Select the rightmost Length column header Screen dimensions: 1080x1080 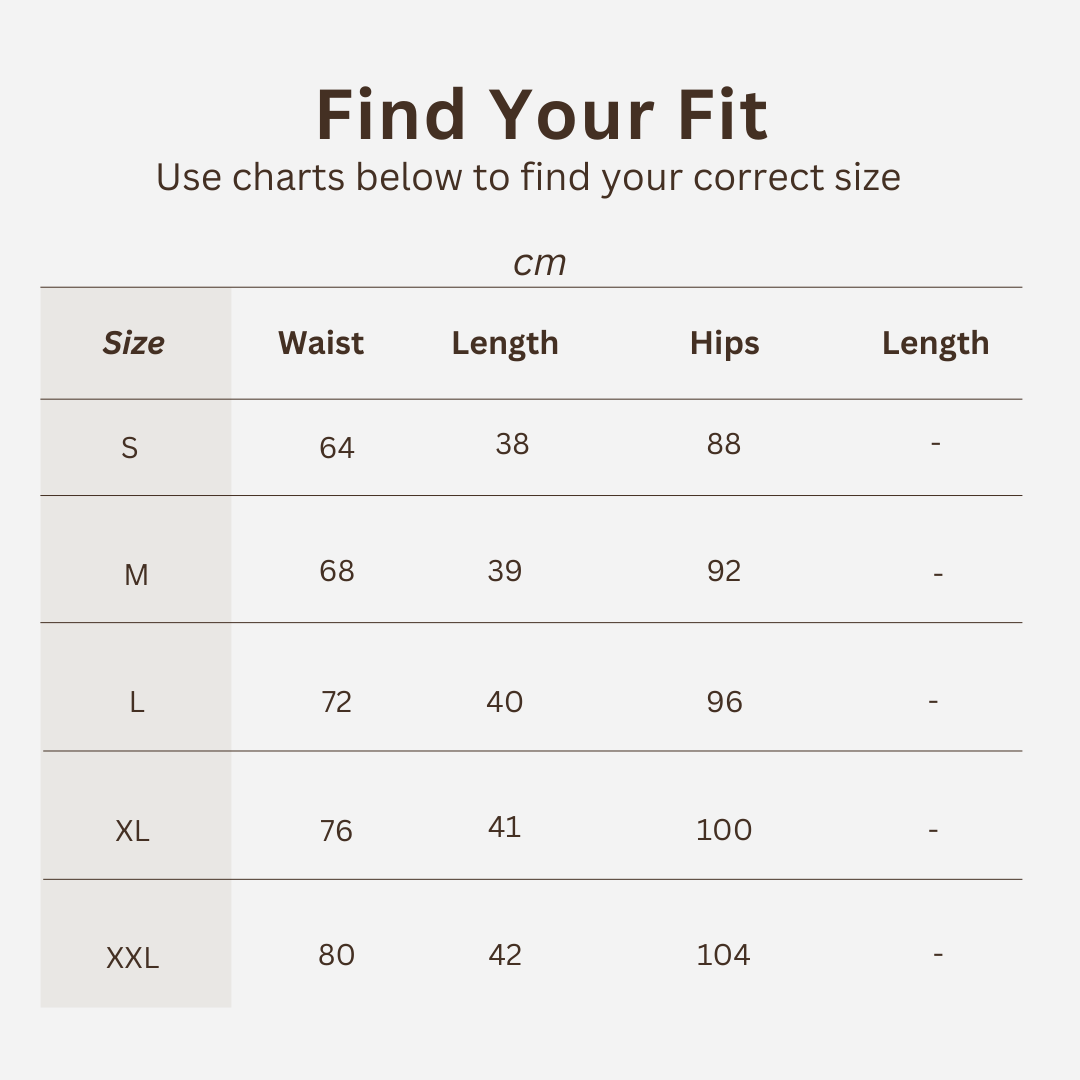click(935, 343)
